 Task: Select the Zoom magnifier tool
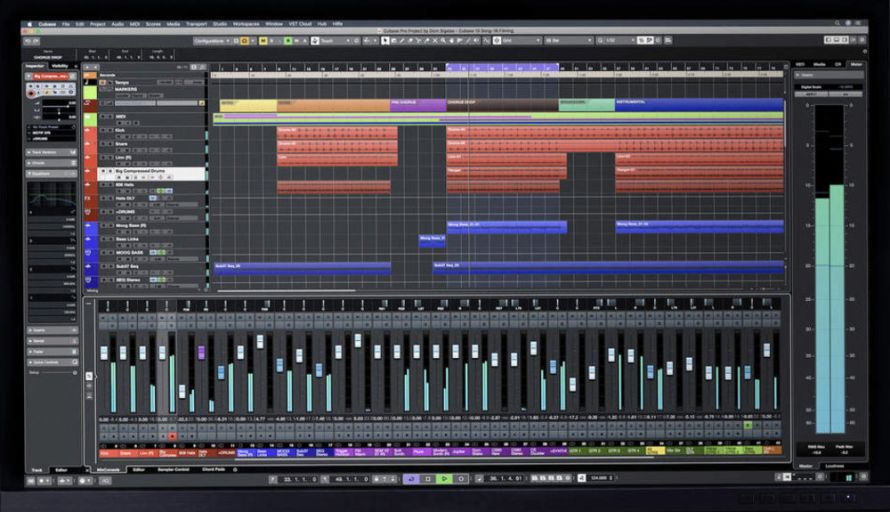tap(443, 41)
